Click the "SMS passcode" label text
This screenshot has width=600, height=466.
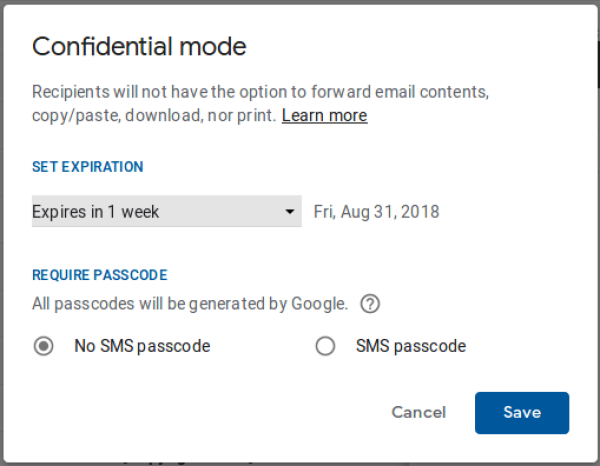[x=411, y=347]
